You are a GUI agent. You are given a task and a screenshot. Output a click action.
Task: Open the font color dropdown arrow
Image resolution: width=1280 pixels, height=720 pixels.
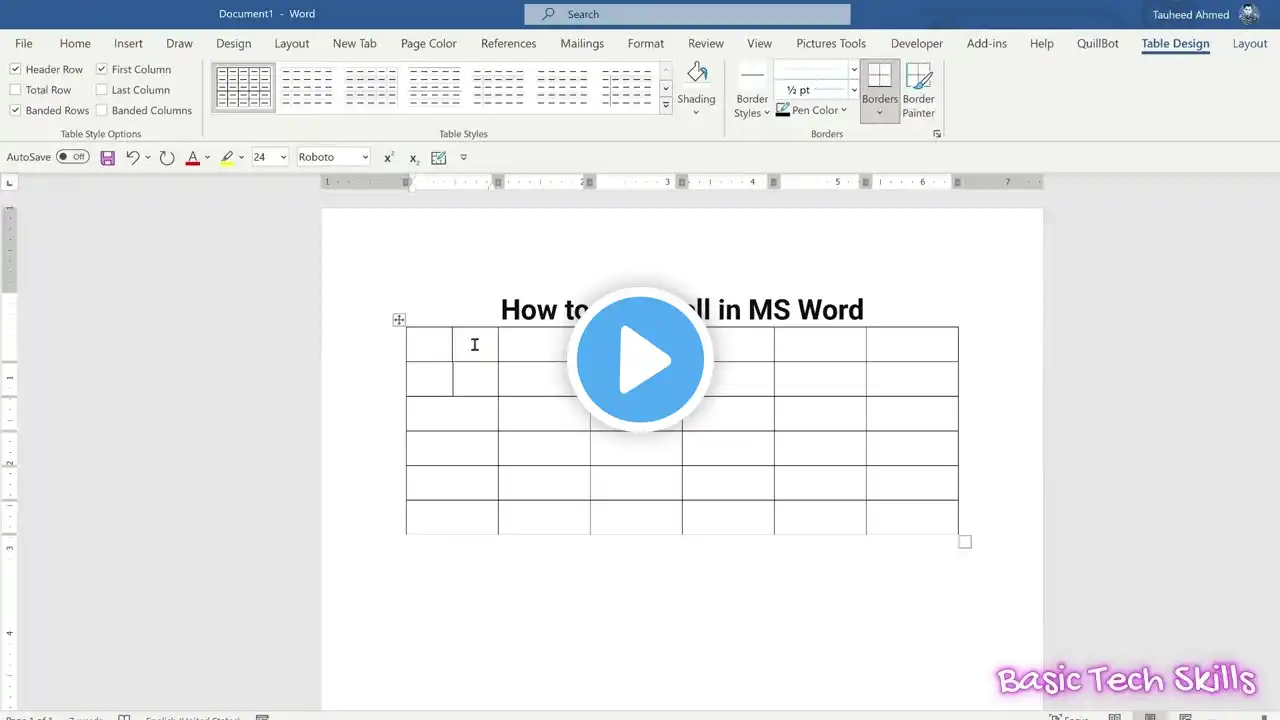click(207, 158)
